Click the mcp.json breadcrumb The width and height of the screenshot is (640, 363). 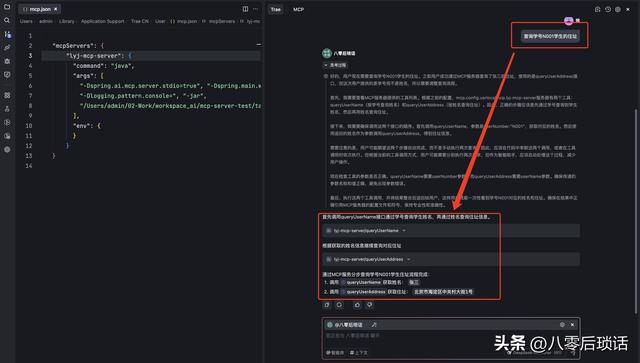(187, 21)
